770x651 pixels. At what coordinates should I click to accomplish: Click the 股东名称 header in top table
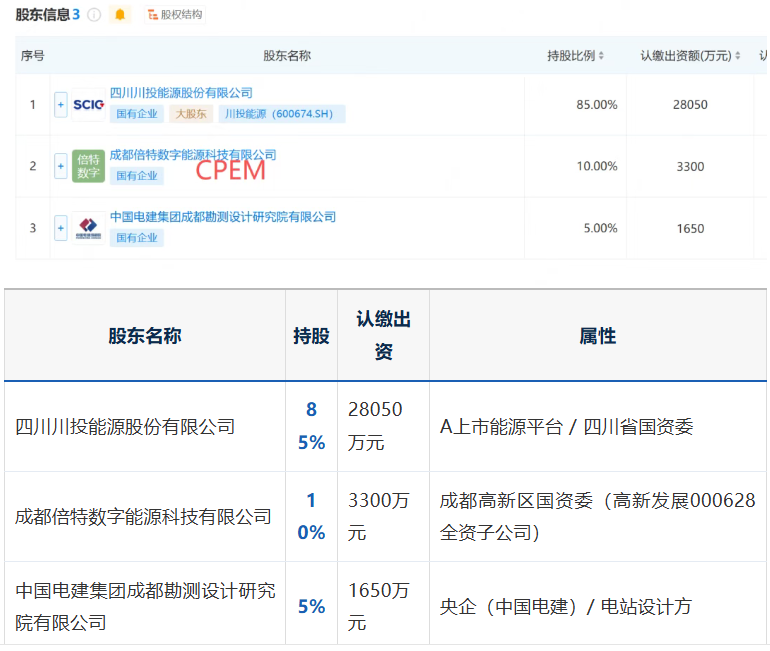(x=287, y=56)
